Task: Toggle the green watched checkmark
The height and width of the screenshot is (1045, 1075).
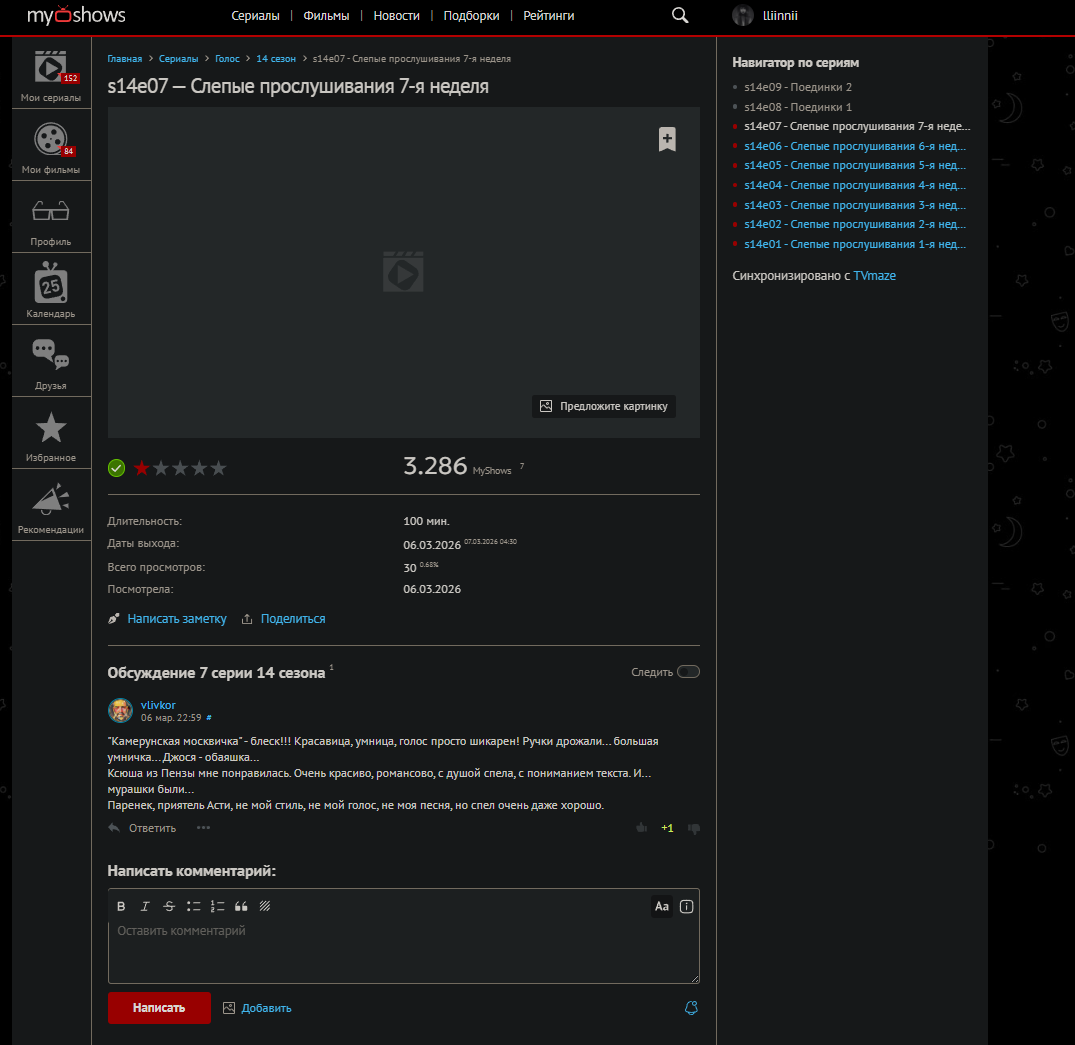Action: [116, 468]
